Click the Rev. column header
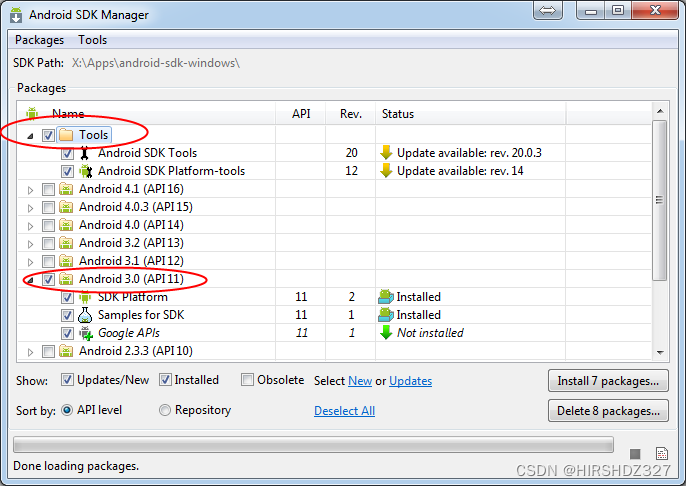 (351, 114)
